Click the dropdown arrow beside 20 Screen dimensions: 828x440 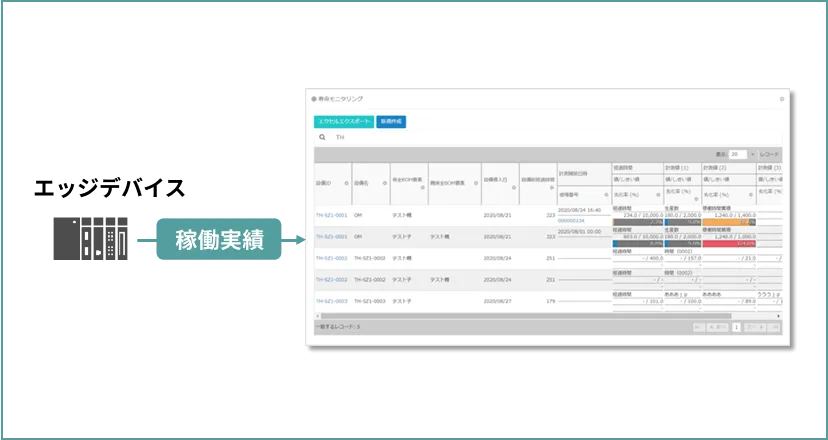tap(752, 154)
